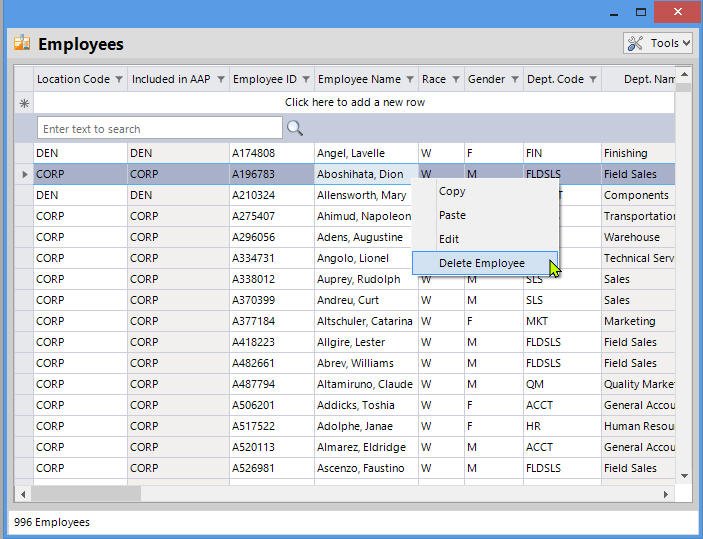Open the Dept. Code filter dropdown
The height and width of the screenshot is (539, 703).
pyautogui.click(x=593, y=79)
